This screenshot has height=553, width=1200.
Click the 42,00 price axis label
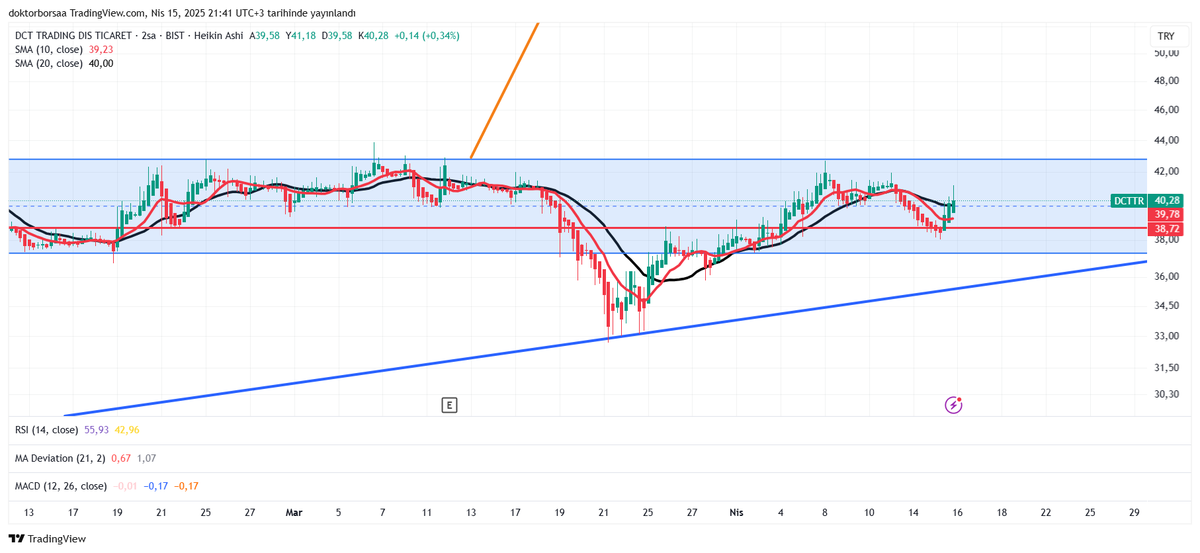point(1167,172)
